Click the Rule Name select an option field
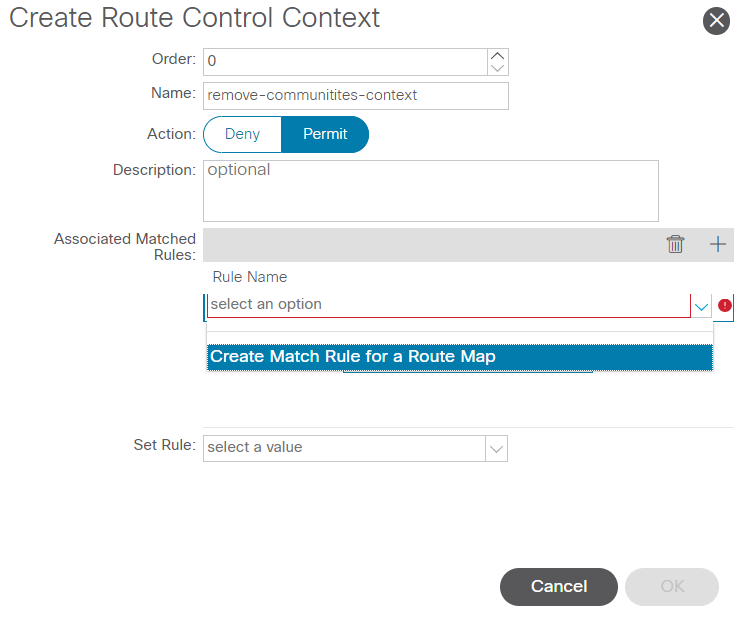Viewport: 741px width, 617px height. 448,304
